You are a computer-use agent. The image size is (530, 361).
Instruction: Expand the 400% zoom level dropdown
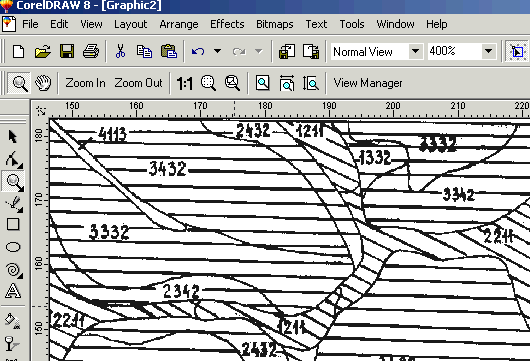[488, 51]
